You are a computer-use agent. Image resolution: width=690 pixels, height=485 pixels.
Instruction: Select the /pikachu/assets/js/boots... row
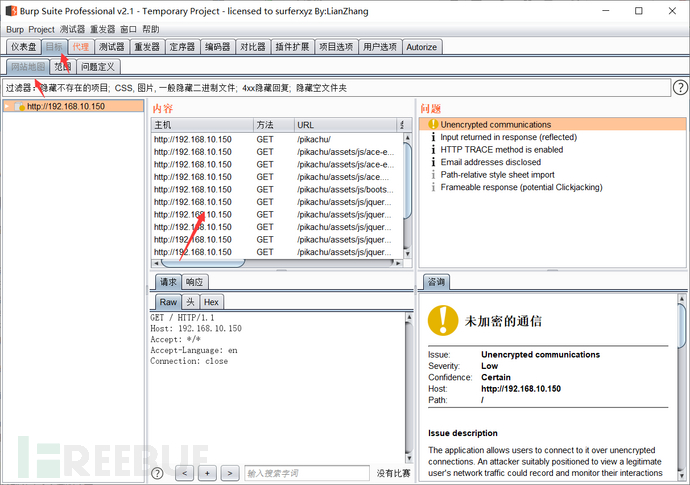tap(277, 190)
